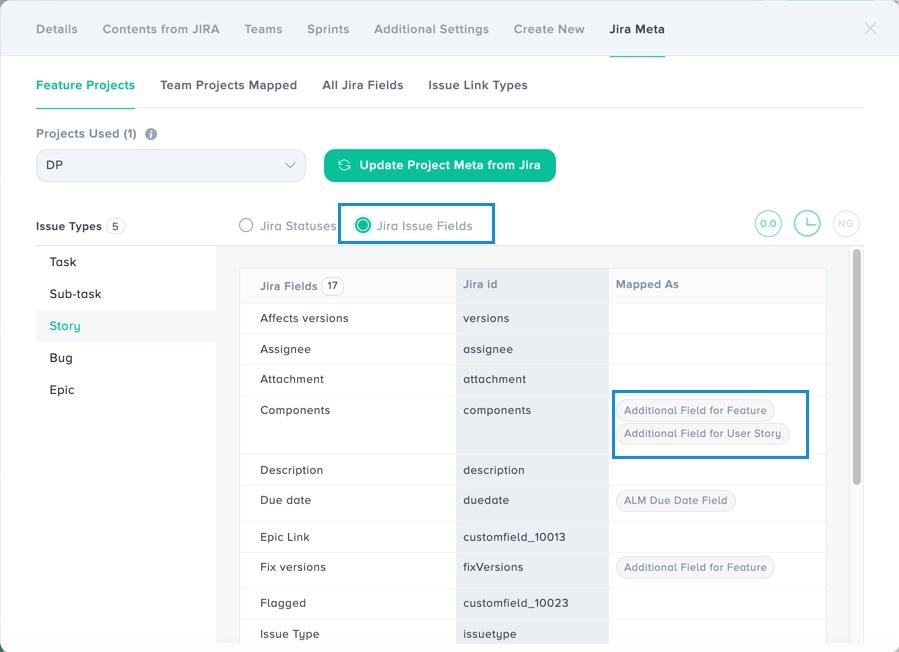This screenshot has height=652, width=899.
Task: Click the vertical scrollbar of fields table
Action: click(x=856, y=370)
